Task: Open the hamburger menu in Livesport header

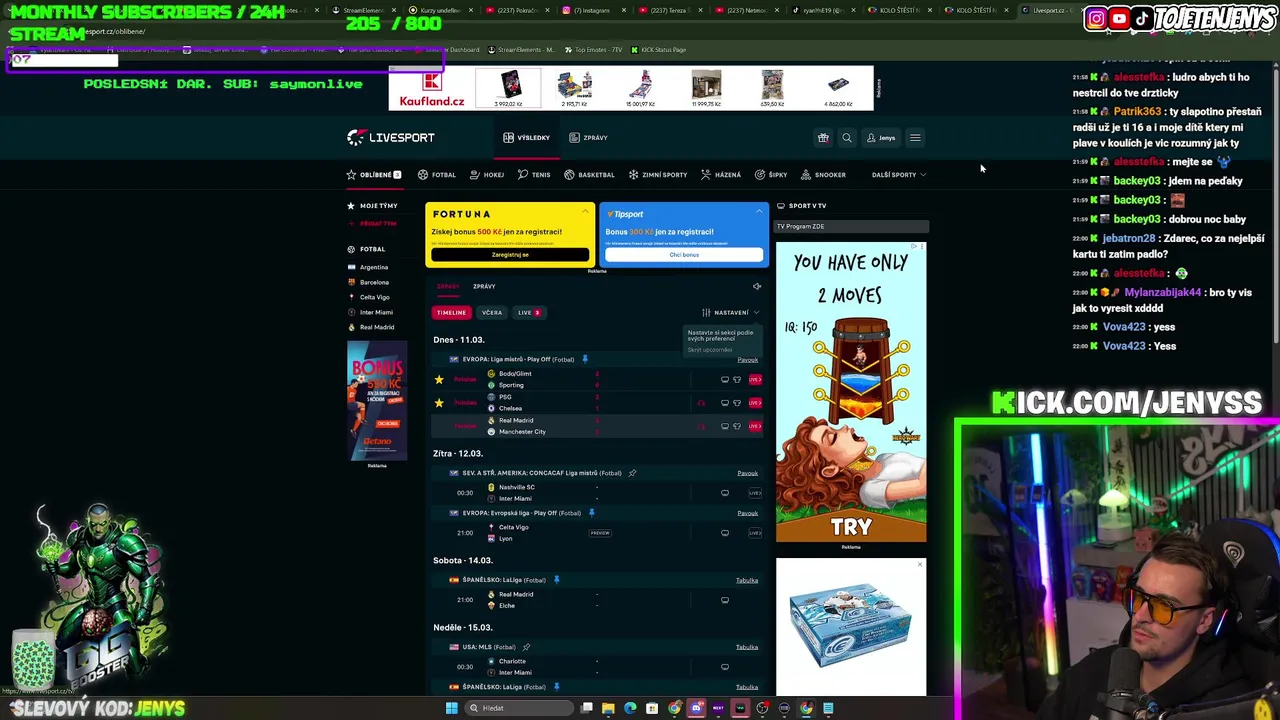Action: coord(915,138)
